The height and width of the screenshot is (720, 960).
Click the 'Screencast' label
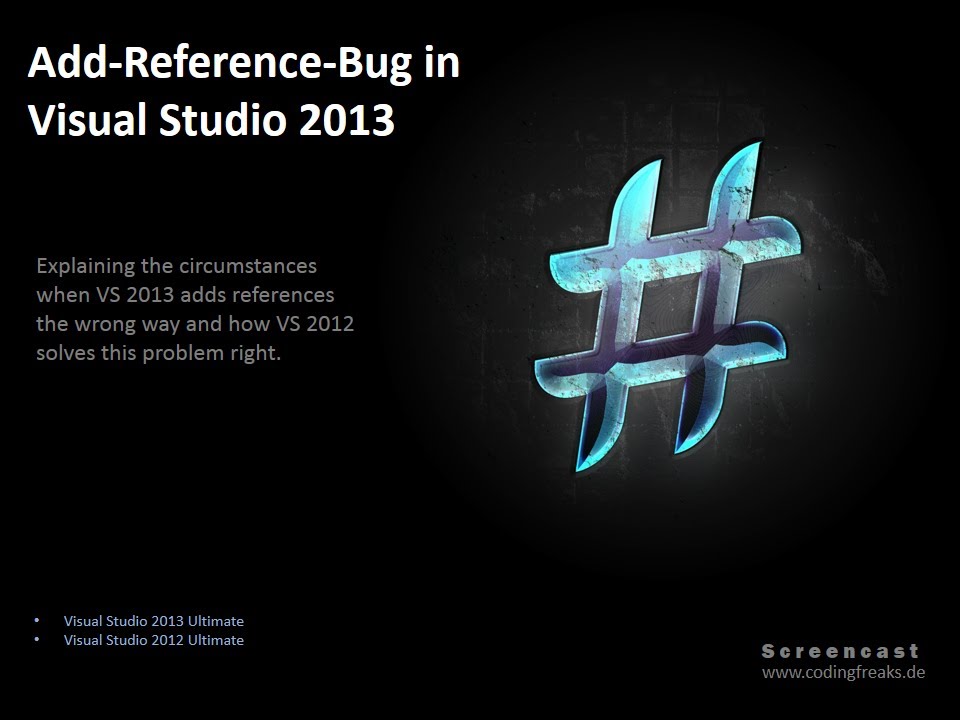pos(841,651)
